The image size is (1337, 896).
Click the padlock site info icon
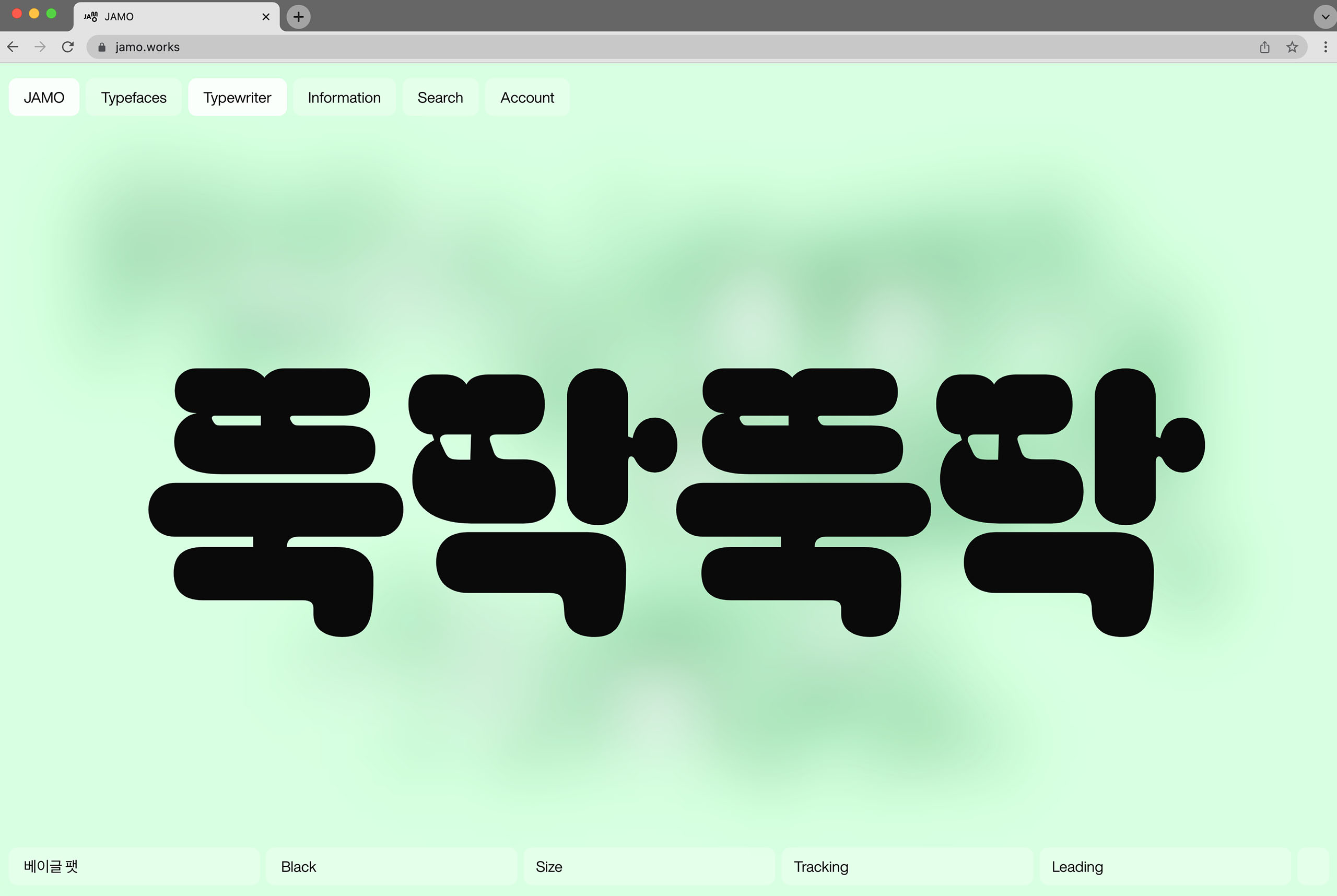click(x=102, y=47)
